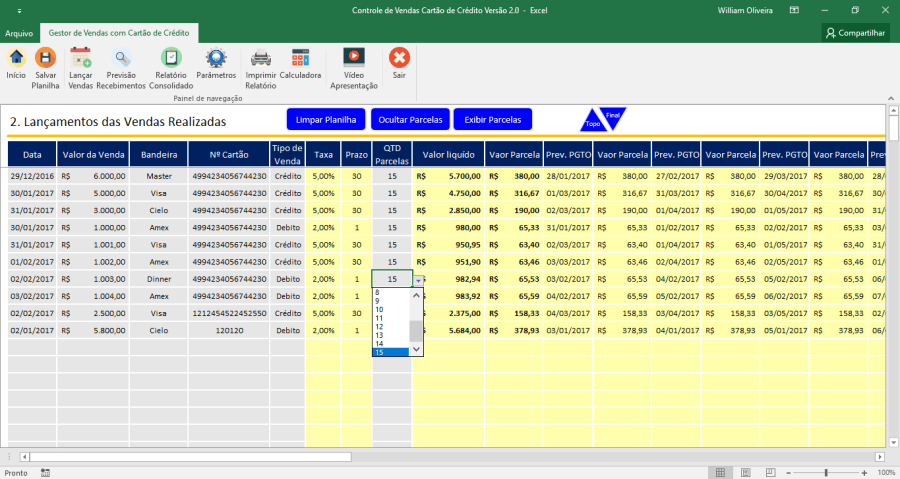The height and width of the screenshot is (479, 900).
Task: Switch to Page Break Preview icon
Action: (770, 473)
